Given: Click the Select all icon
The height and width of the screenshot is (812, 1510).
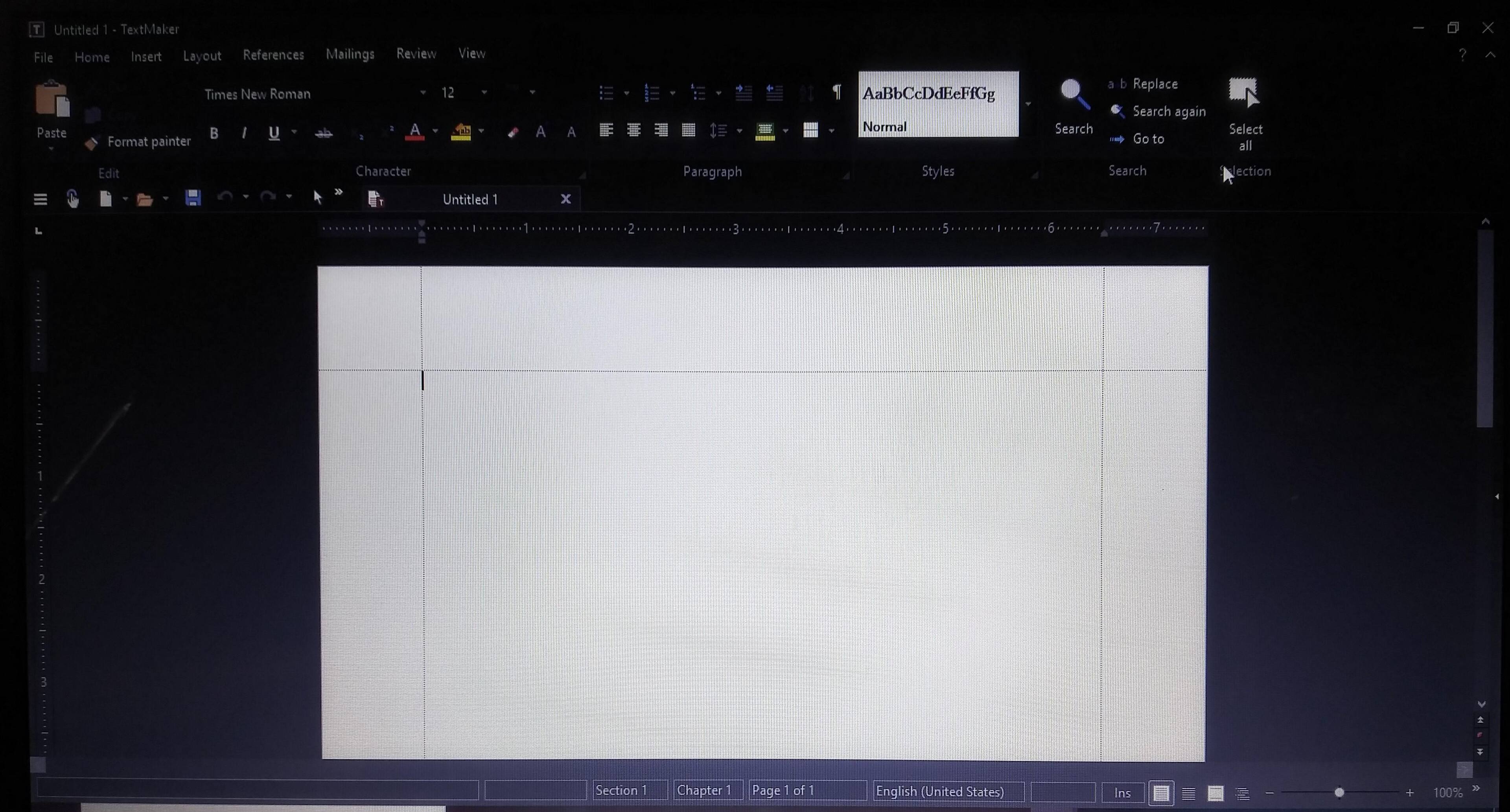Looking at the screenshot, I should 1244,94.
